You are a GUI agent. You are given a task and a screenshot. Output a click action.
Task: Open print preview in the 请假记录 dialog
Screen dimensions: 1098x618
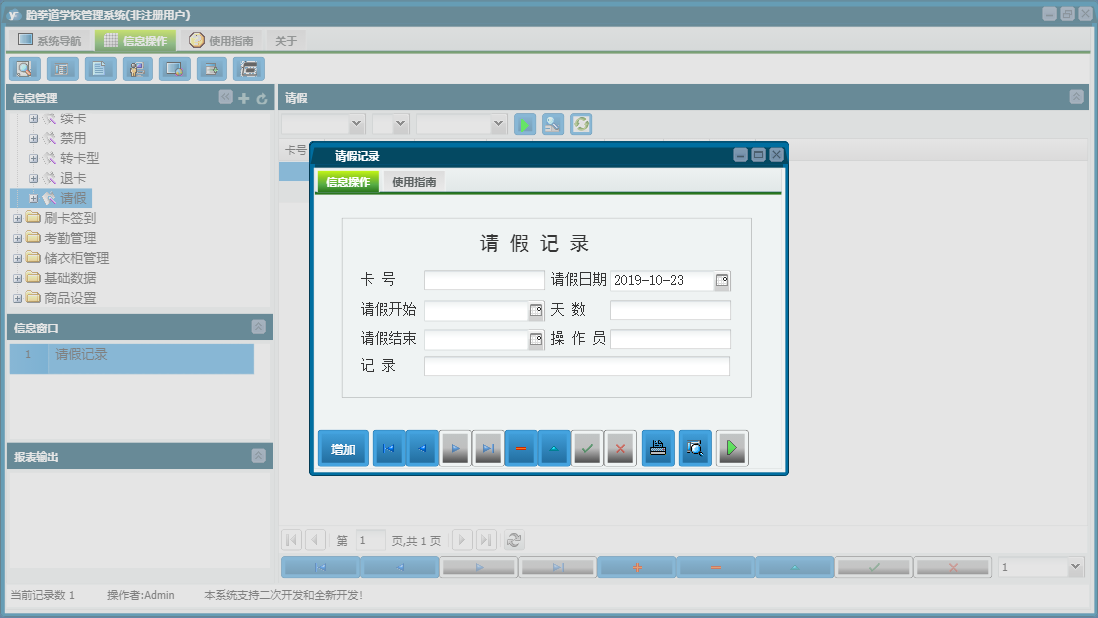[695, 448]
